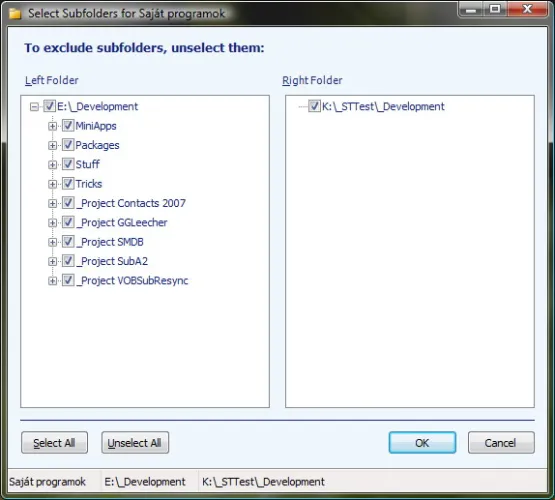555x500 pixels.
Task: Collapse the E:\_Development root node
Action: [34, 107]
